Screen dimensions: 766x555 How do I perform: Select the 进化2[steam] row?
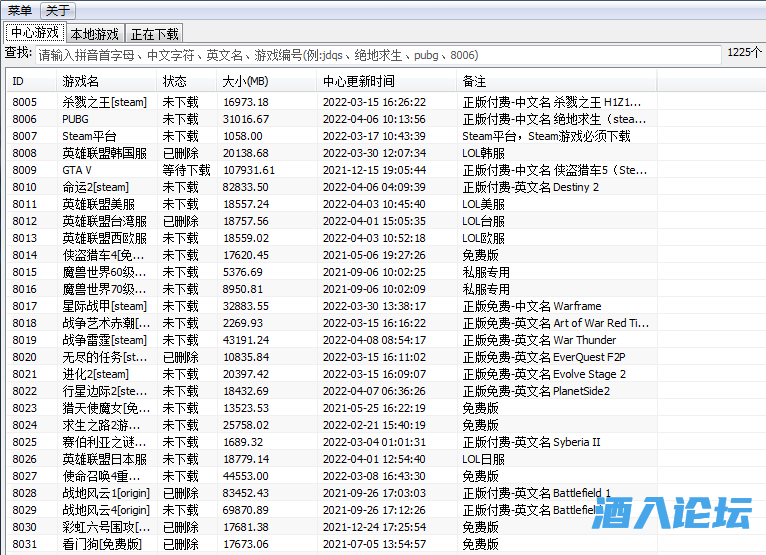(x=332, y=374)
